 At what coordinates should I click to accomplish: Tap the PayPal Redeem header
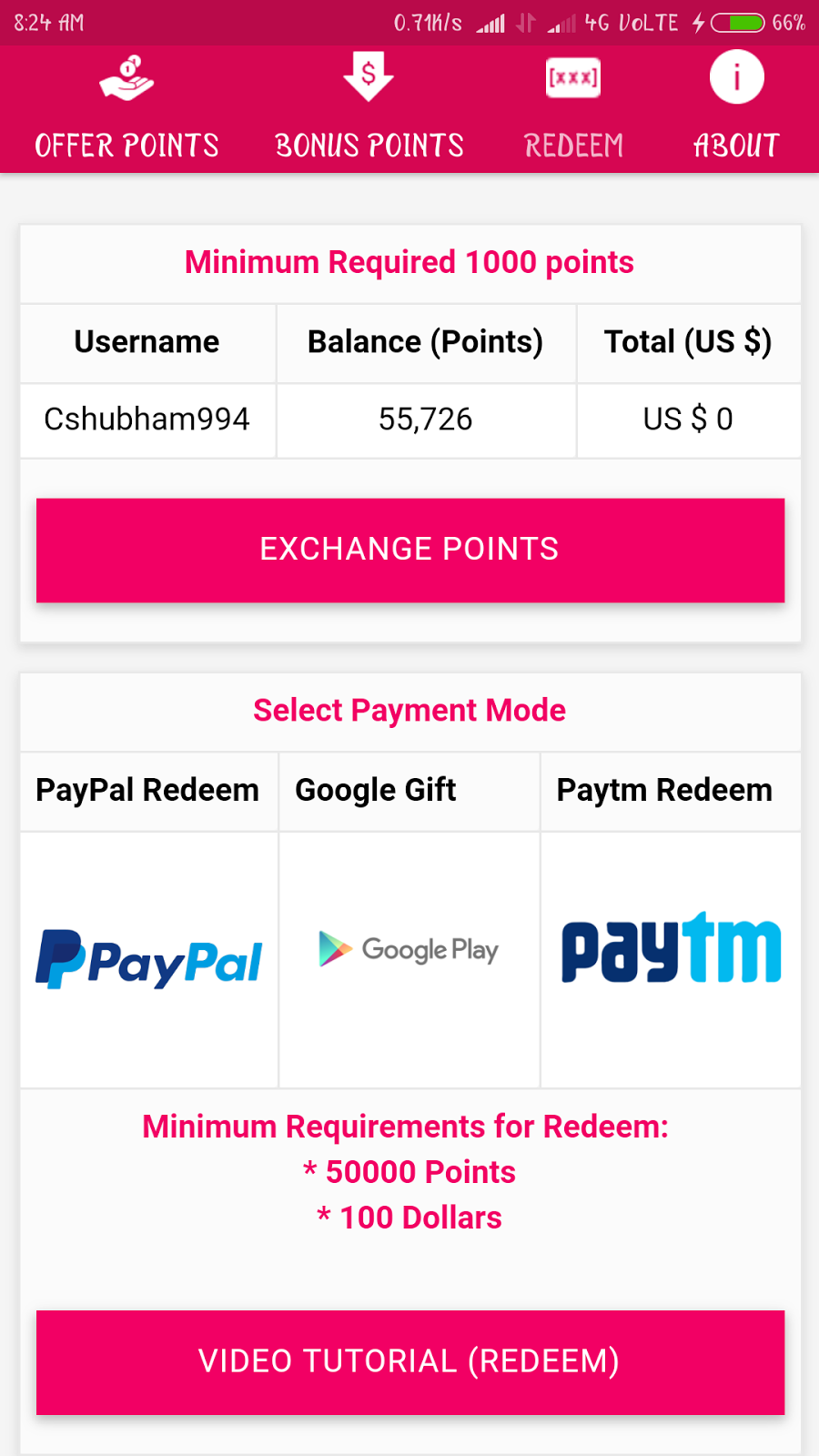(147, 791)
